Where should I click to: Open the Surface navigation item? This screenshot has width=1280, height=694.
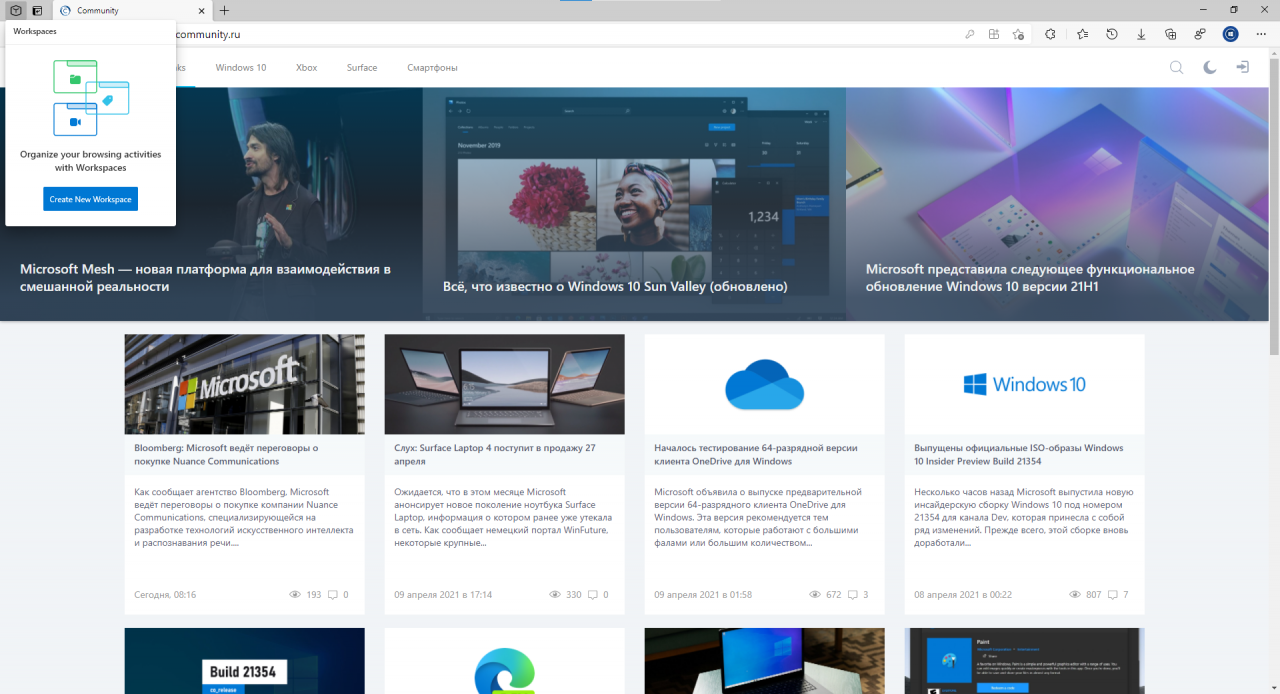(x=362, y=68)
